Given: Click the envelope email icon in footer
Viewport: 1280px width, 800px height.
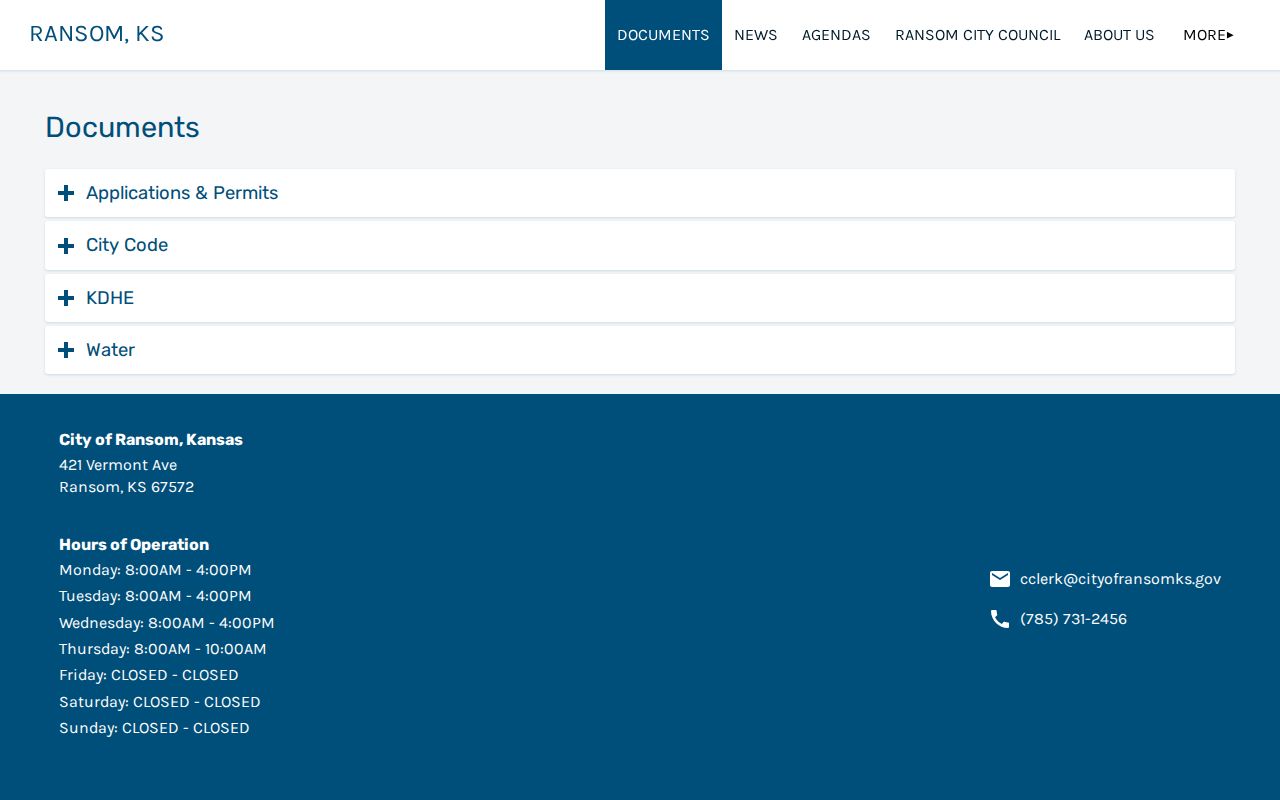Looking at the screenshot, I should coord(1000,579).
